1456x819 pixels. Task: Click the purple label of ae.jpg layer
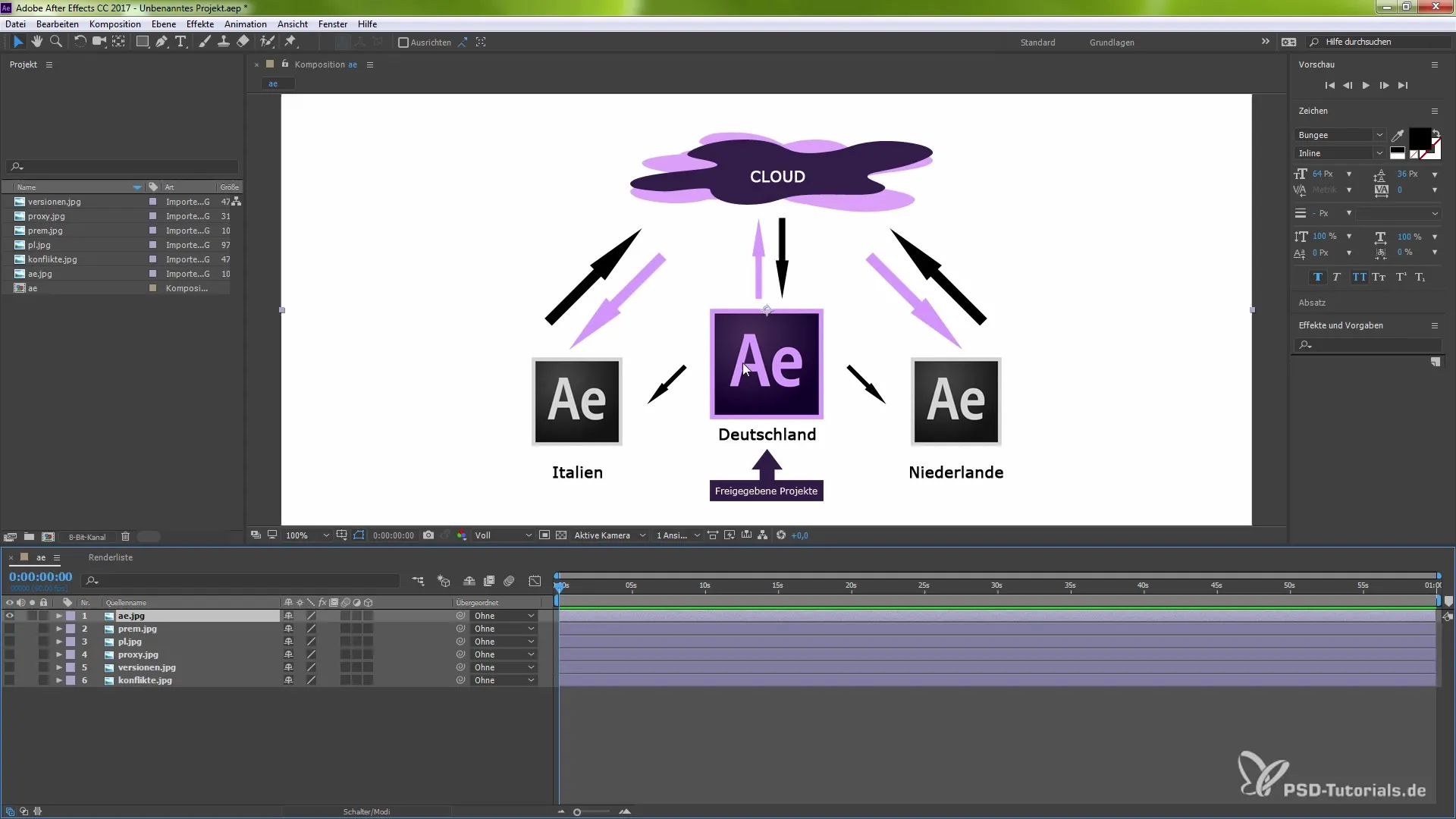click(71, 616)
